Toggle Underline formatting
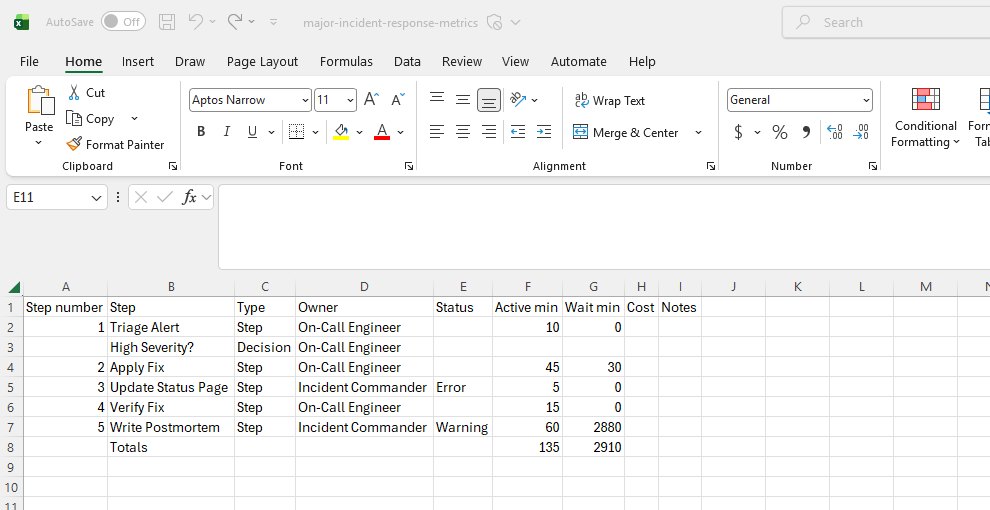The height and width of the screenshot is (510, 990). (253, 132)
